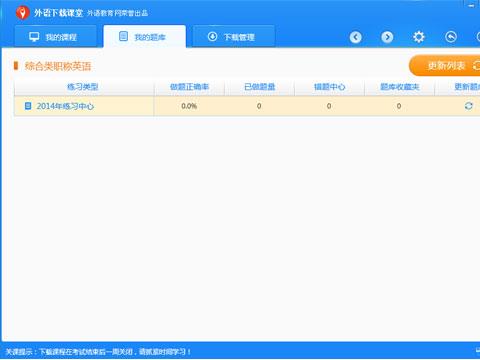This screenshot has width=480, height=360.
Task: Click the notebook icon on 我的题库 tab
Action: click(x=123, y=36)
